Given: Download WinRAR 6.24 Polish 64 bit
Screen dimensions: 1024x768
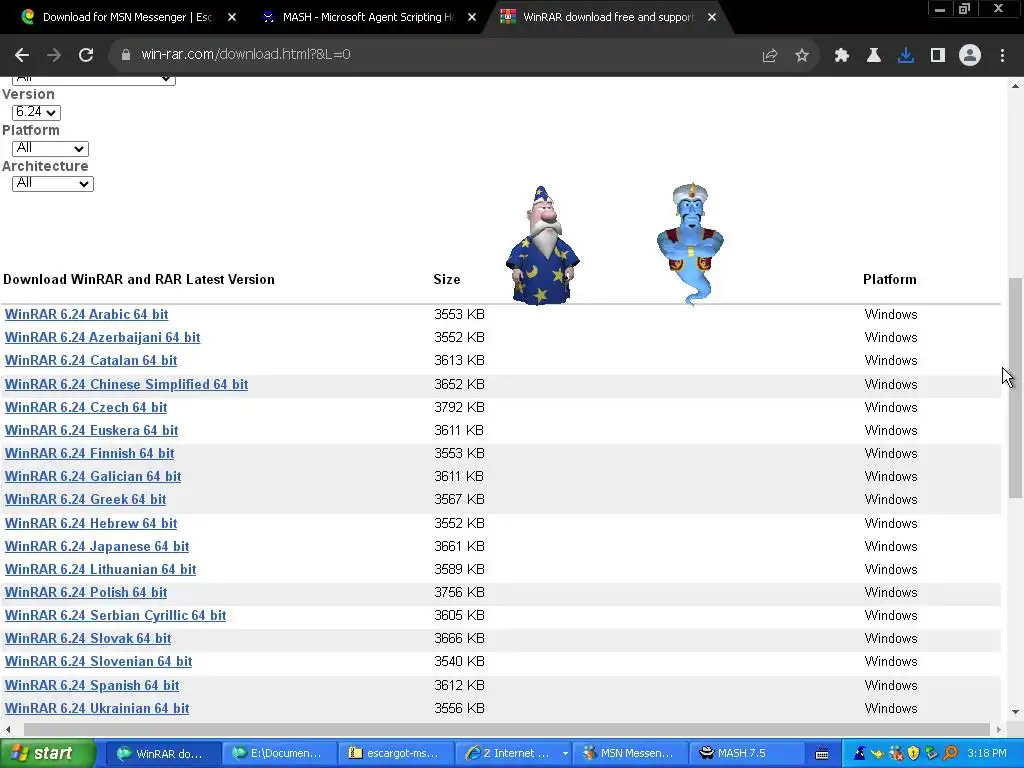Looking at the screenshot, I should pos(86,592).
